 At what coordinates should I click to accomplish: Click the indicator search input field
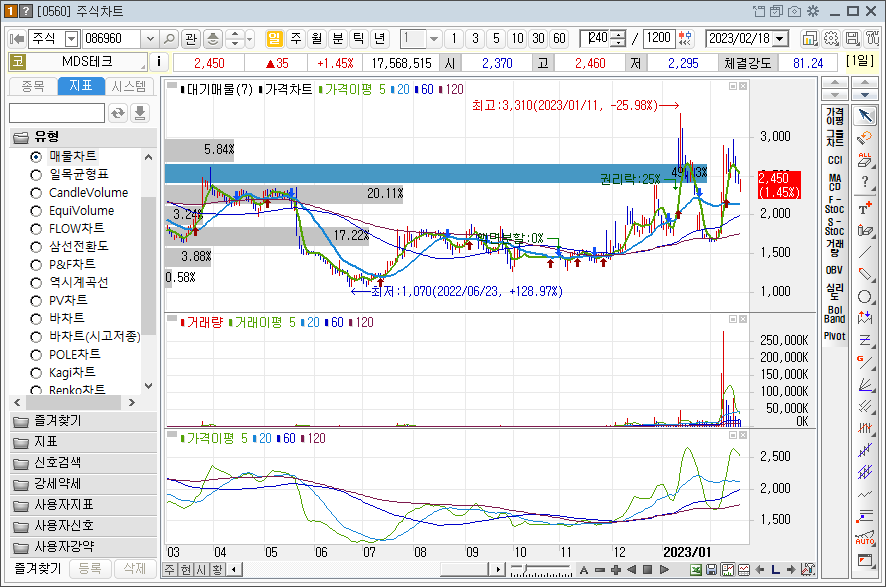pos(57,113)
